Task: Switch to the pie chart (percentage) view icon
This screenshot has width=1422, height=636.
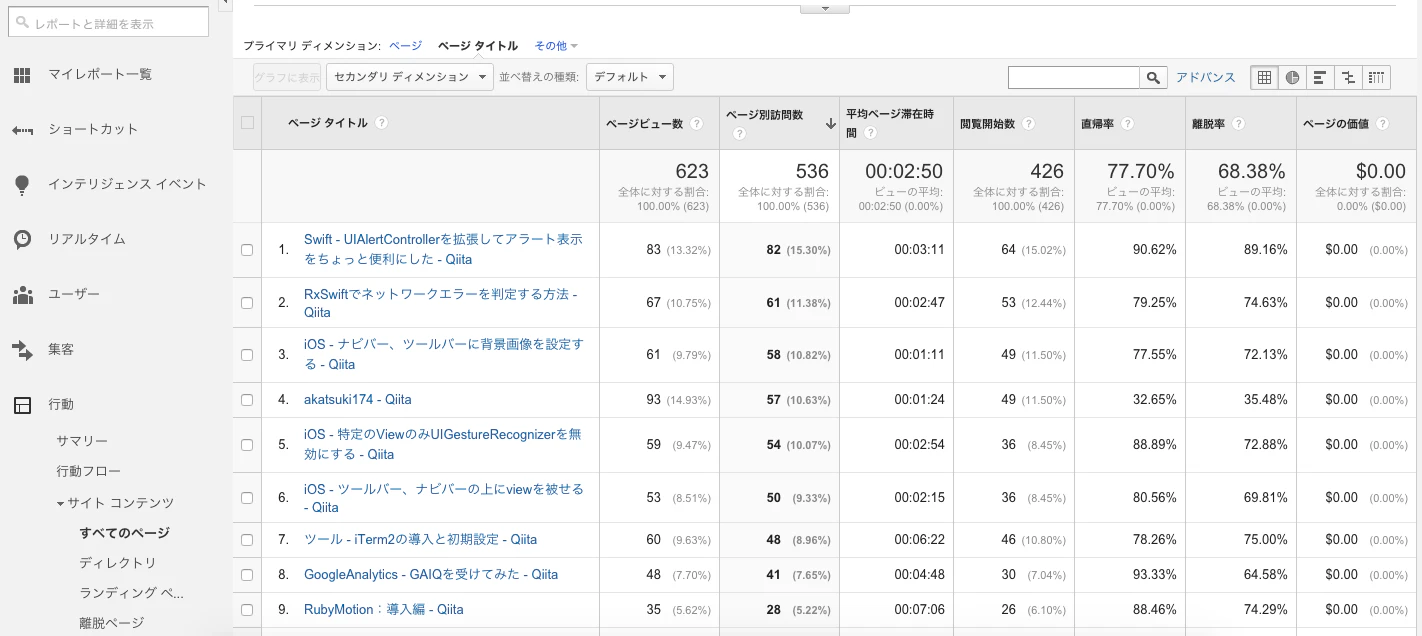Action: 1293,77
